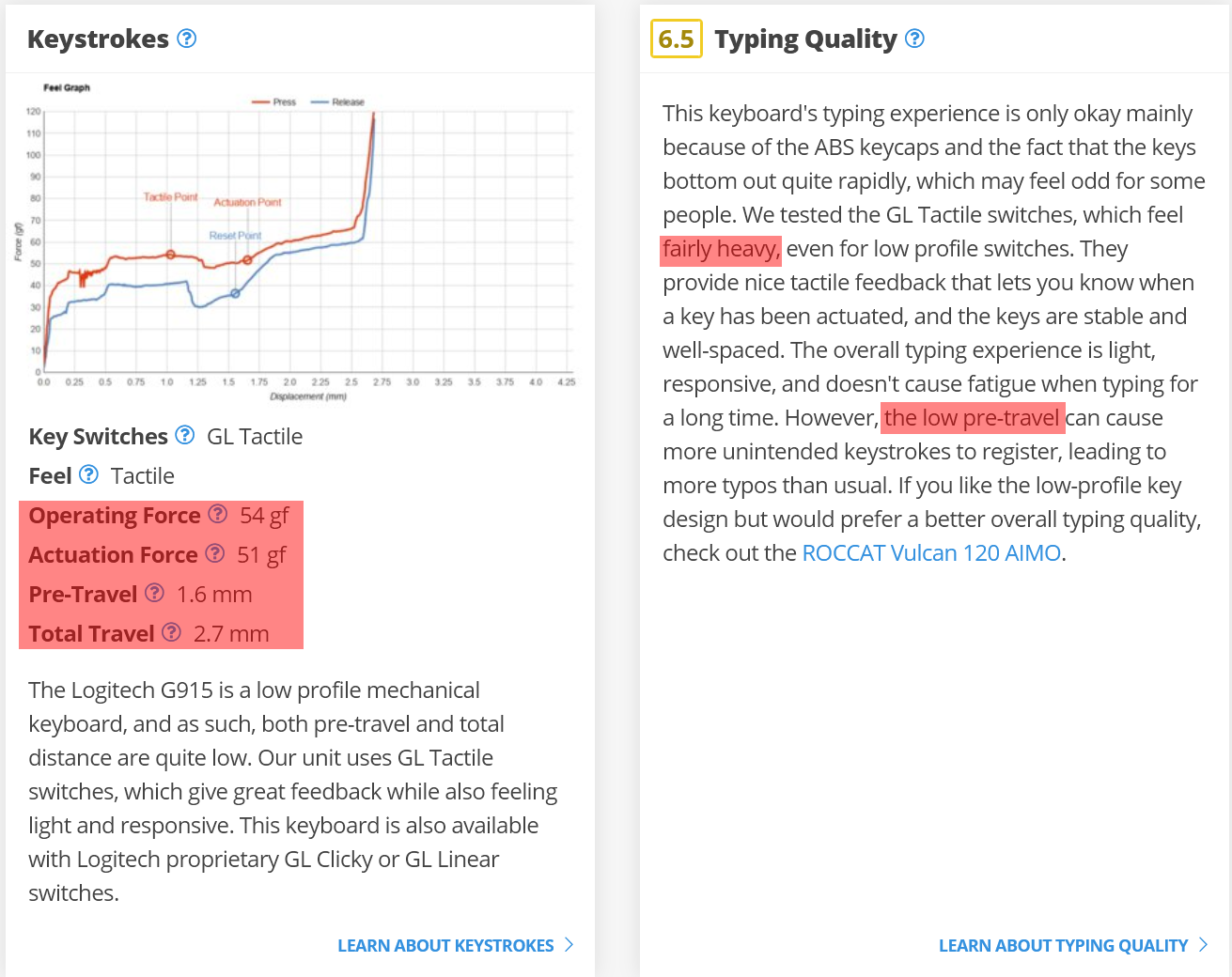Click the chevron after Learn About Typing Quality
Screen dimensions: 1232x977
click(1203, 945)
